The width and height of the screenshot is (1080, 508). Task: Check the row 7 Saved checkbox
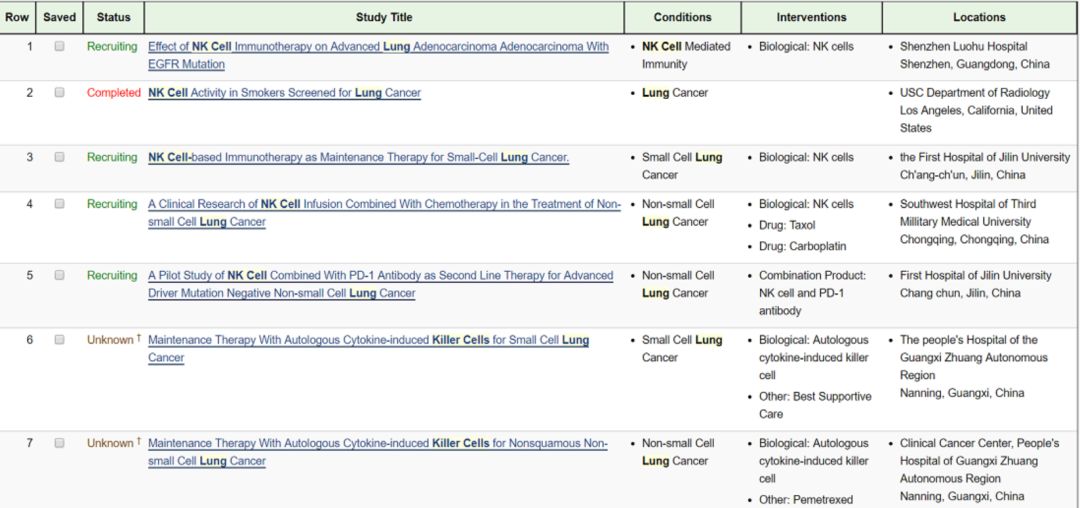(59, 443)
